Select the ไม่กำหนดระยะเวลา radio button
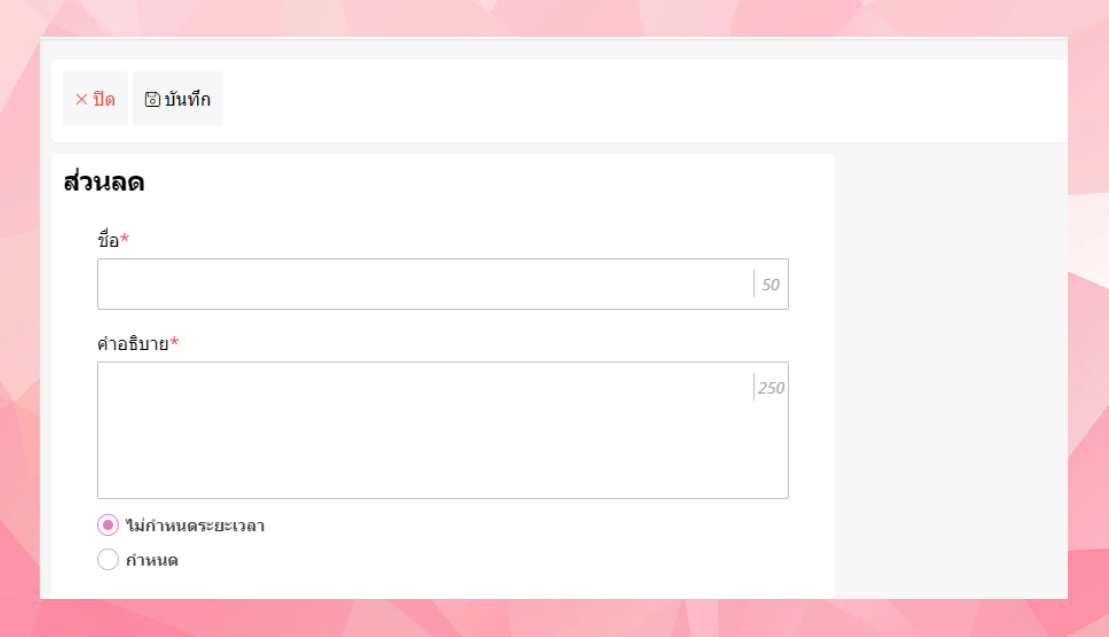The width and height of the screenshot is (1109, 637). pos(108,525)
